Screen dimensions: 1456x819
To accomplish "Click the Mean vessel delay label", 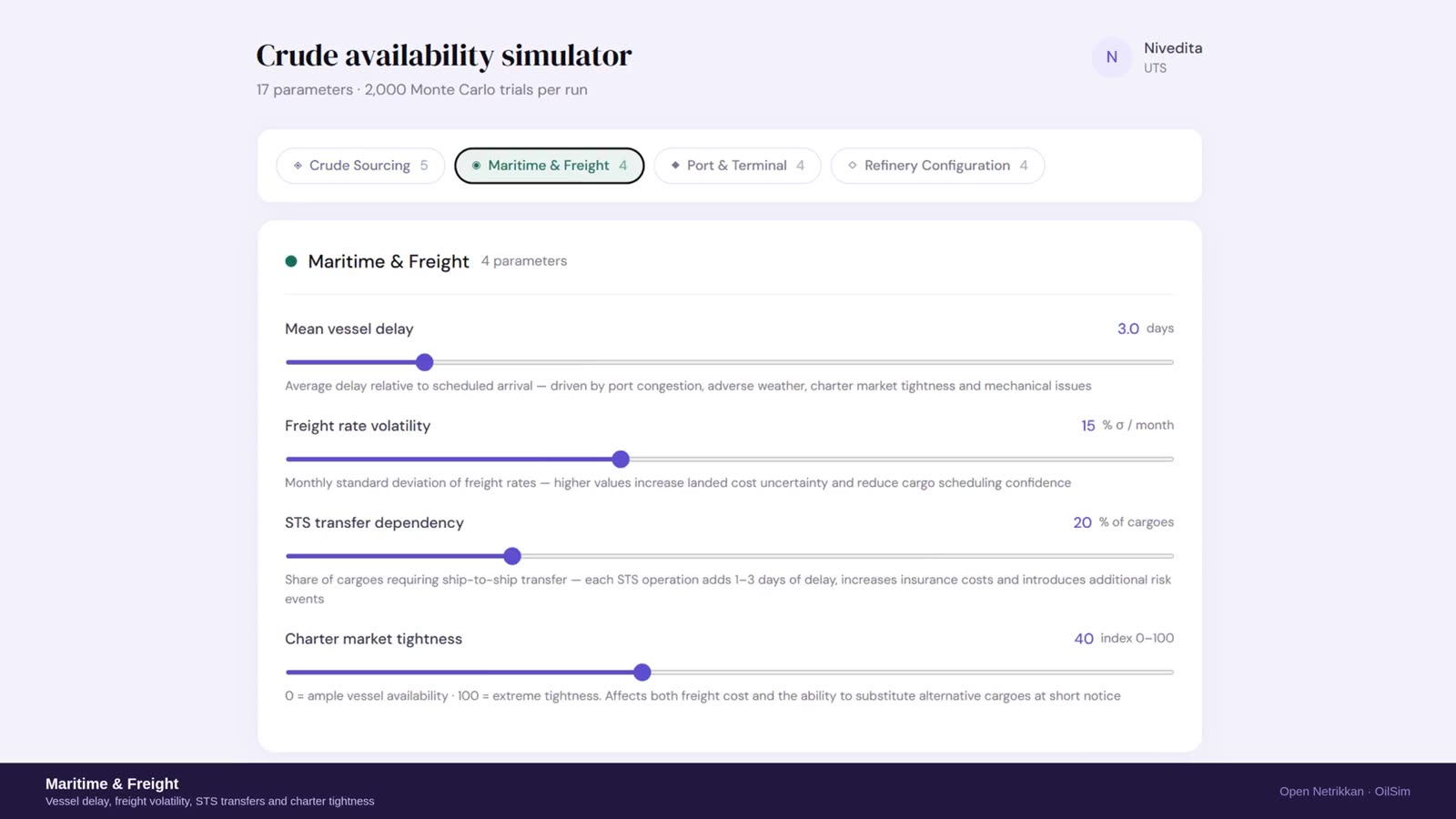I will [x=349, y=329].
